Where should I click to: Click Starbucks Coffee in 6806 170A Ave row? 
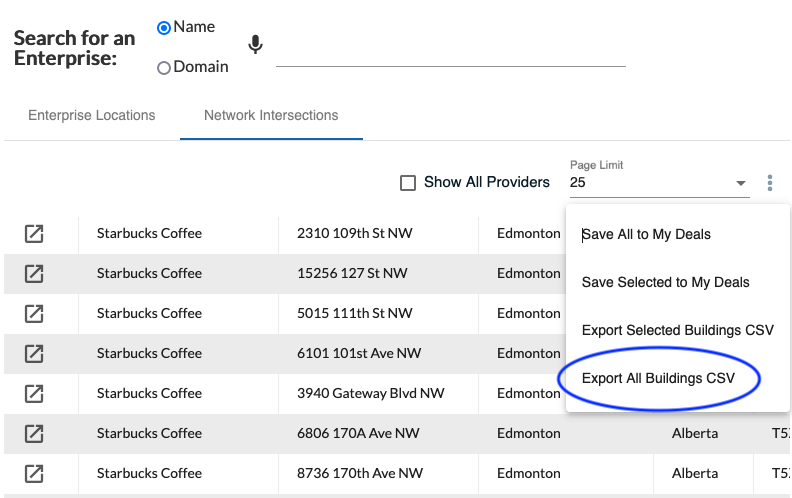(149, 433)
